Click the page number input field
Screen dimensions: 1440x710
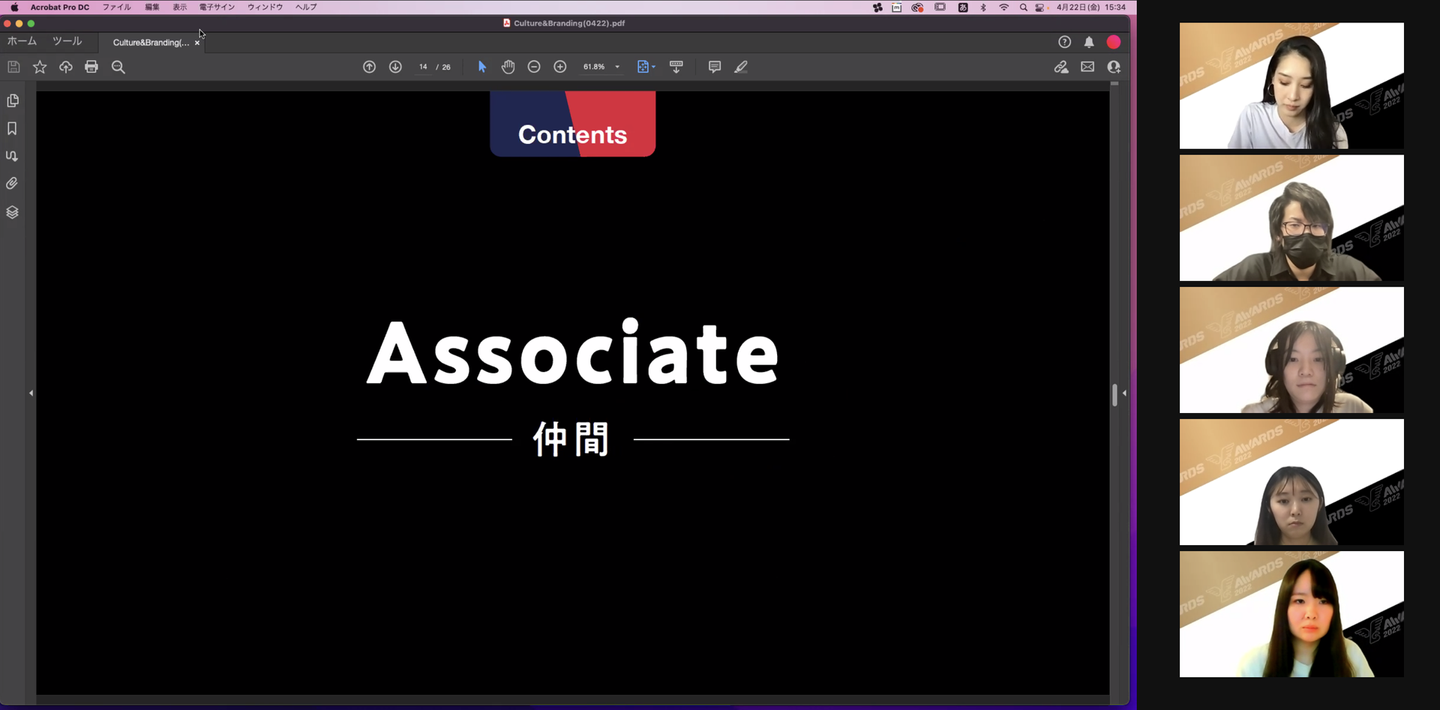click(x=423, y=67)
